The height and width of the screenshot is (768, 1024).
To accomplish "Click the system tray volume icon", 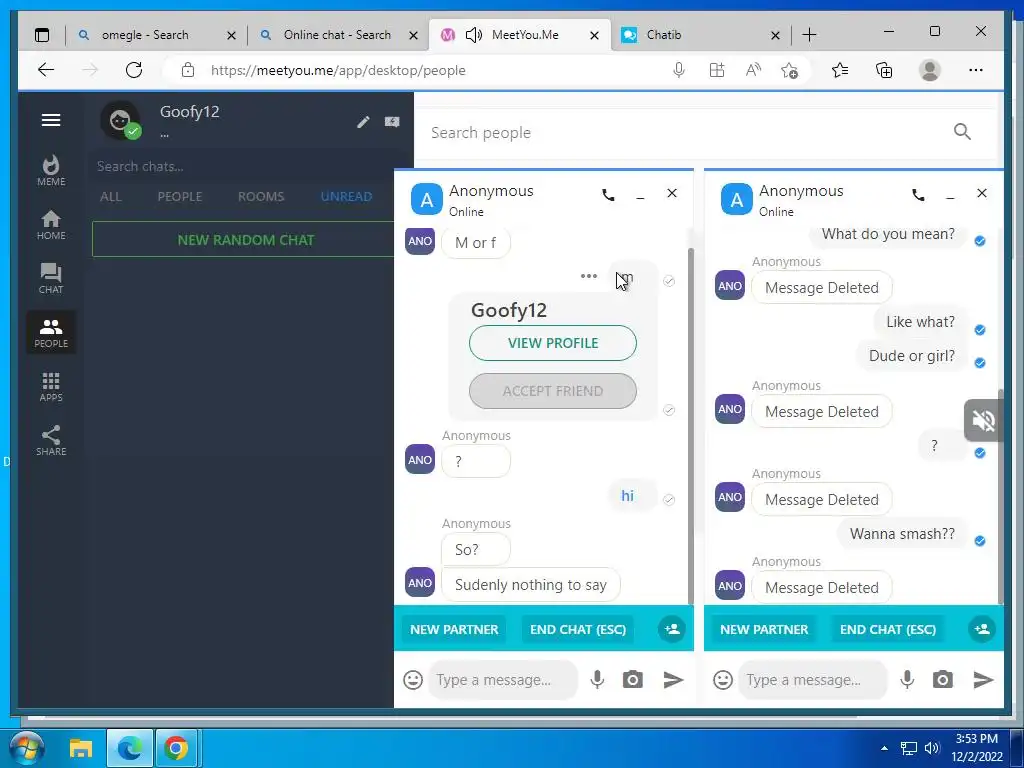I will [x=932, y=748].
